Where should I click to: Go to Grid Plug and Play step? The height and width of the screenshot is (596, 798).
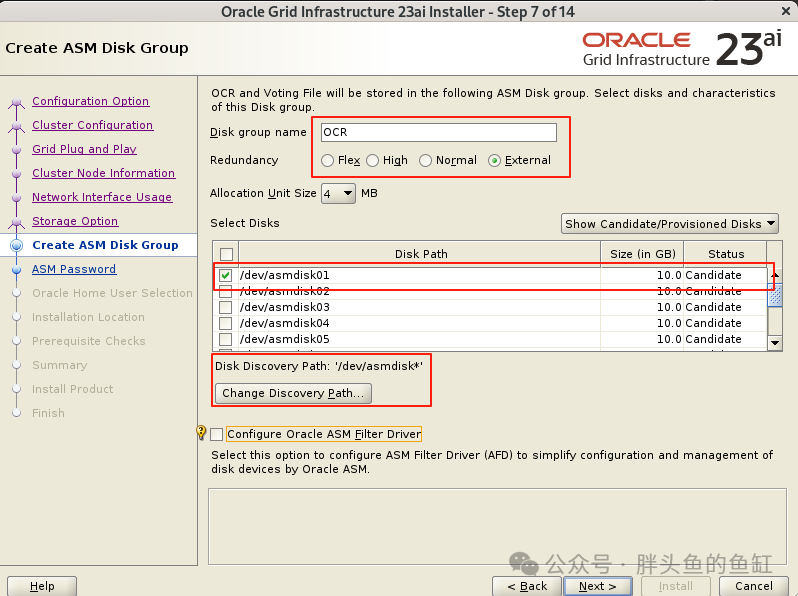(x=84, y=149)
